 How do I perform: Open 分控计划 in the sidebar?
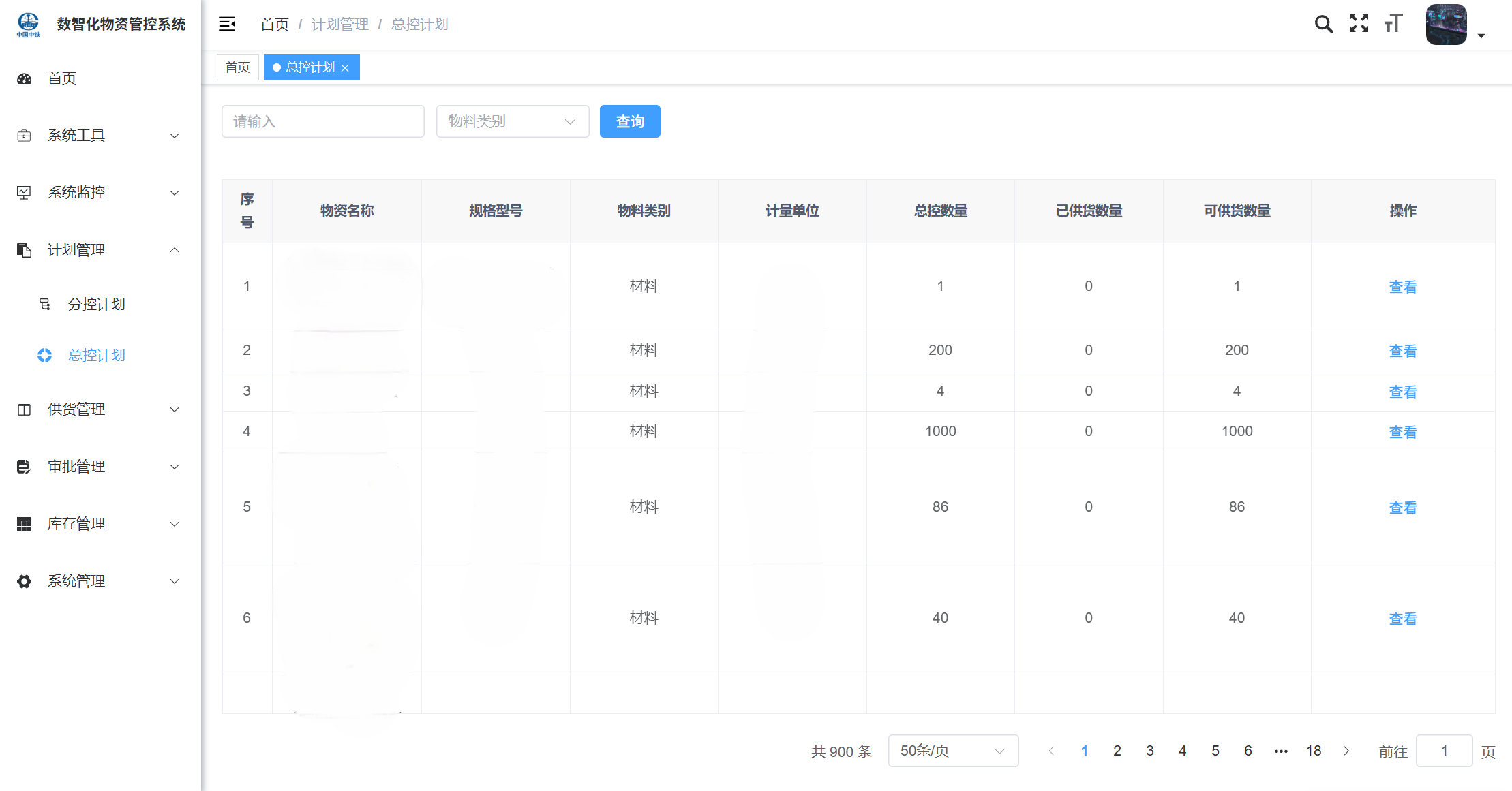tap(96, 304)
